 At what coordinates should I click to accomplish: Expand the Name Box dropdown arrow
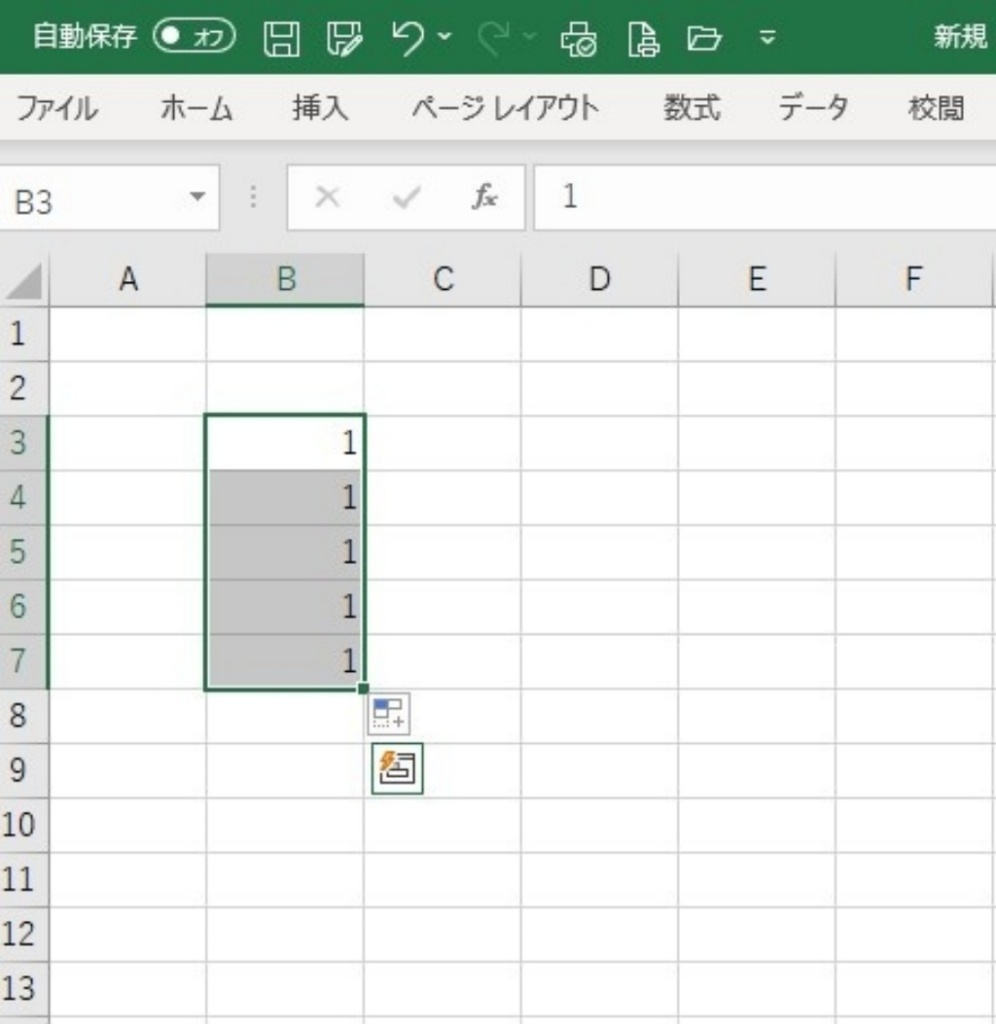[197, 197]
